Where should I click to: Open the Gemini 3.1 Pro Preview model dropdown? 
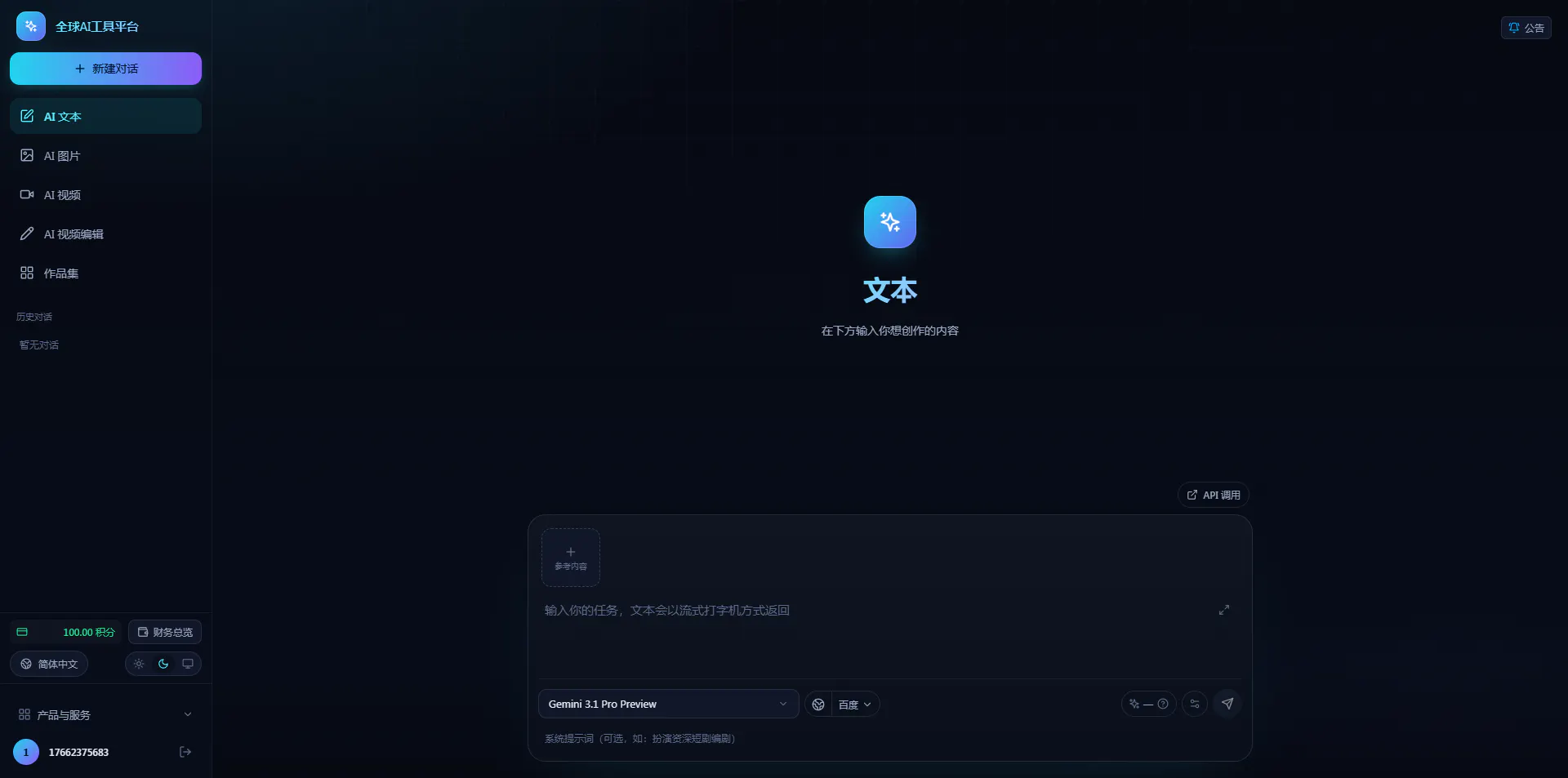point(668,704)
